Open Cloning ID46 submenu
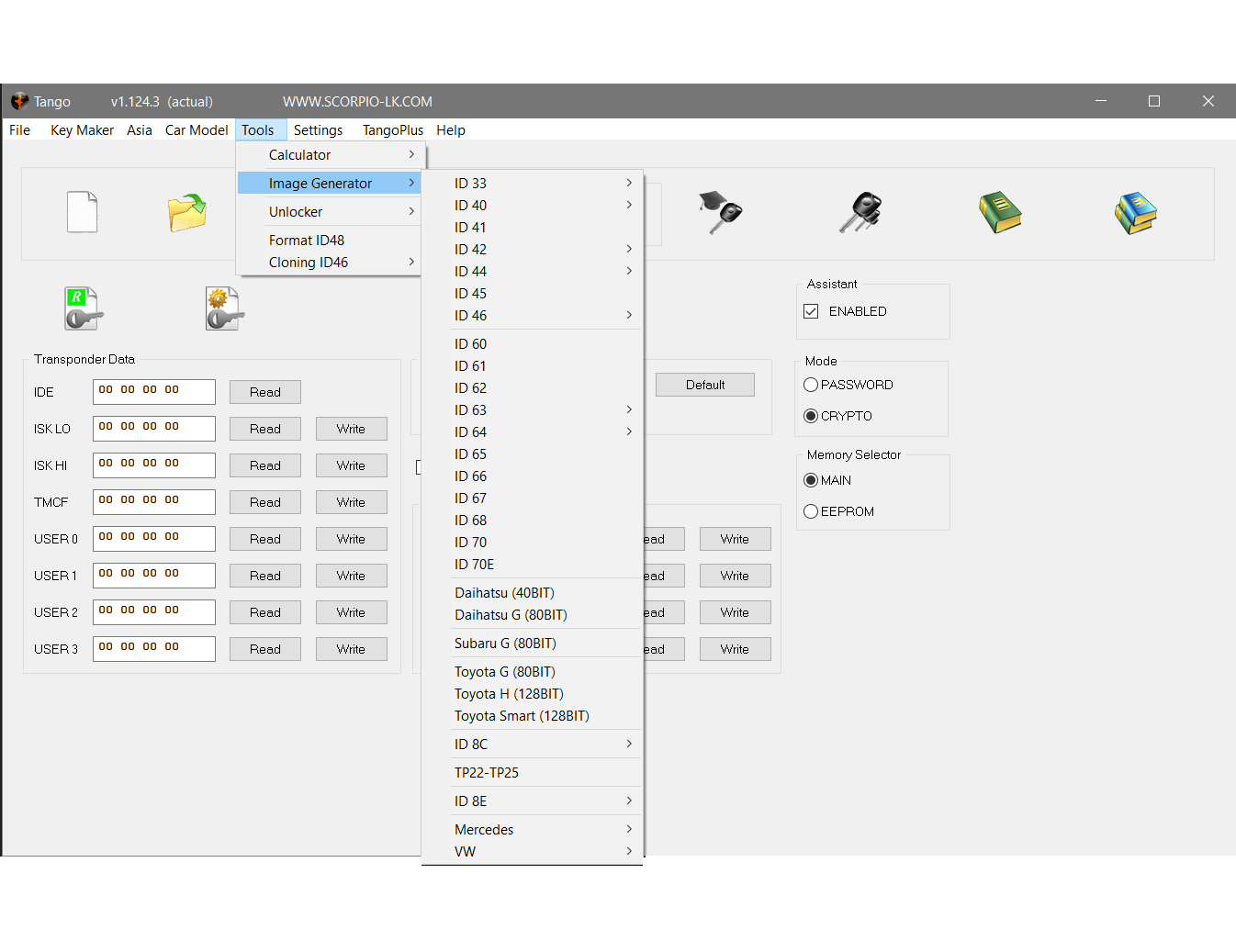1236x952 pixels. (x=329, y=263)
